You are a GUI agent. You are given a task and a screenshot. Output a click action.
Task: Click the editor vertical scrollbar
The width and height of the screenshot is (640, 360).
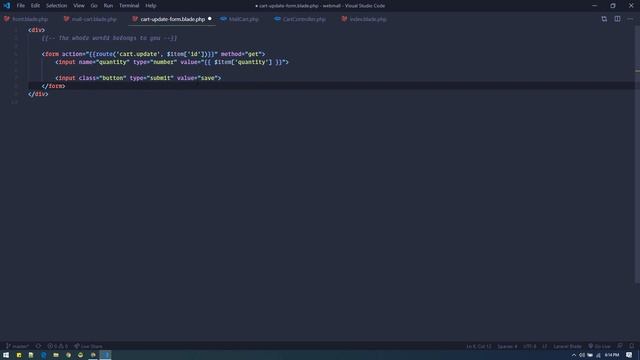tap(637, 153)
